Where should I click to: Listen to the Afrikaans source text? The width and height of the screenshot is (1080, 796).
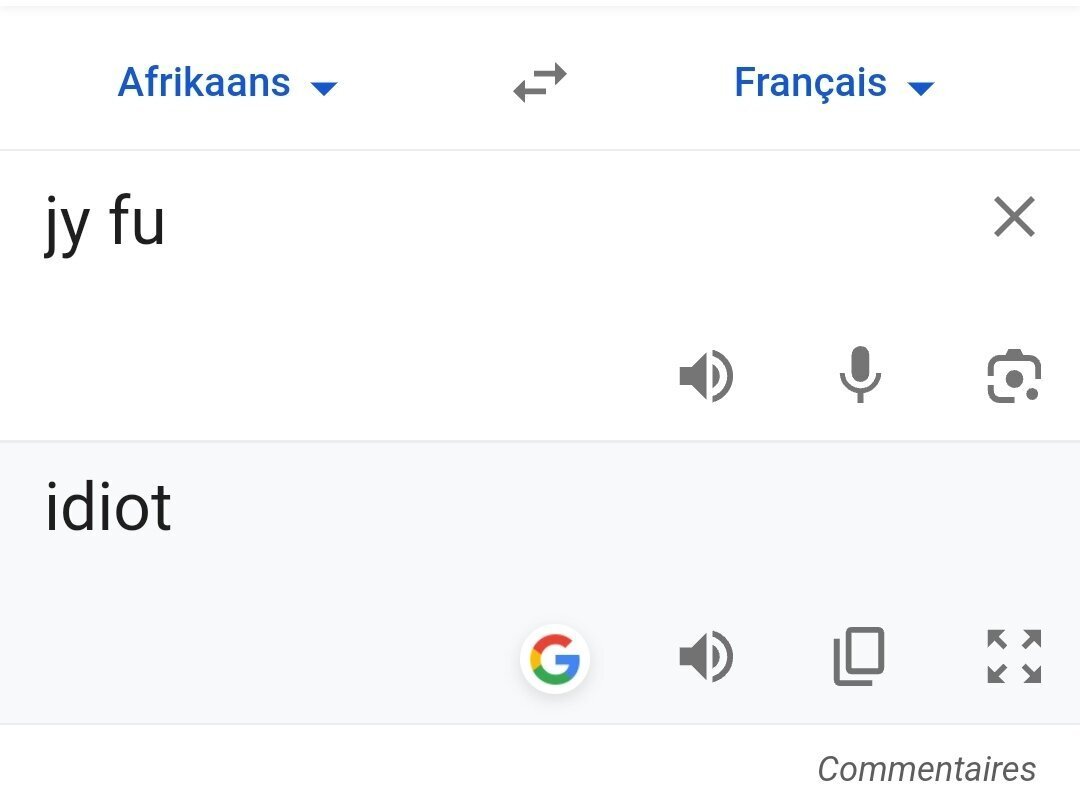706,377
